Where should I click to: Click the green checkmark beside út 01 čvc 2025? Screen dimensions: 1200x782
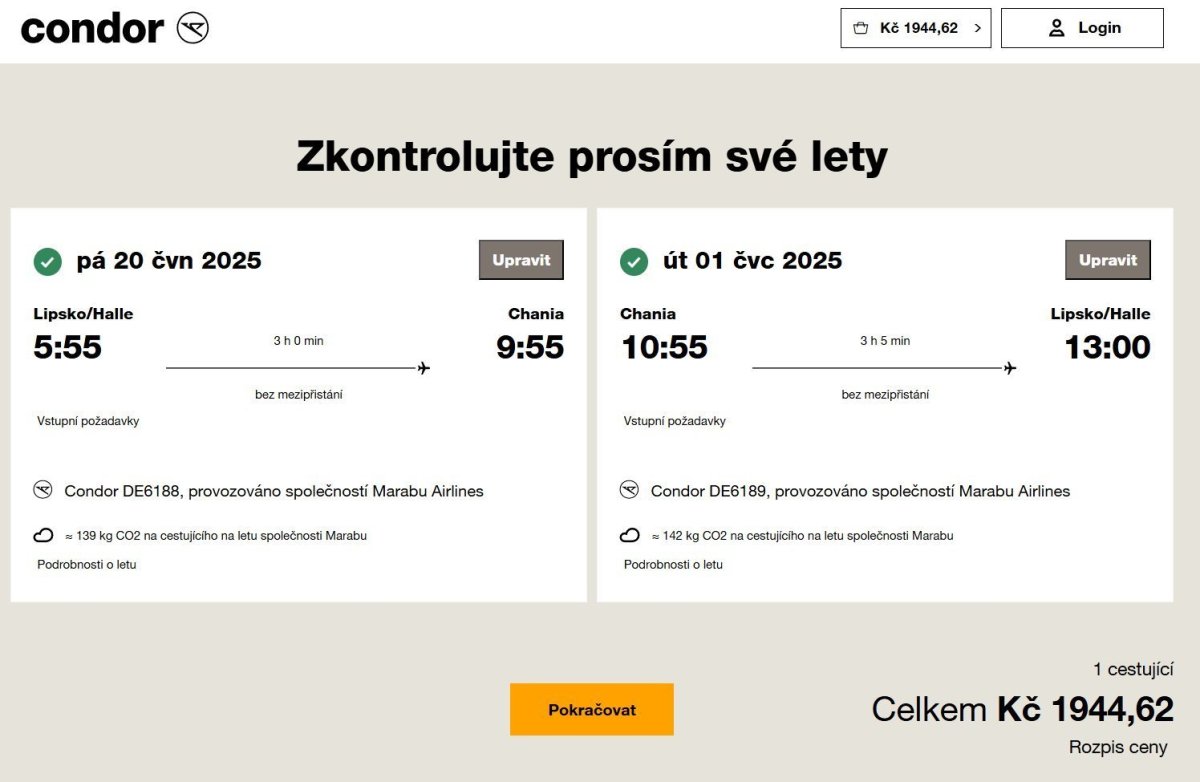point(633,261)
